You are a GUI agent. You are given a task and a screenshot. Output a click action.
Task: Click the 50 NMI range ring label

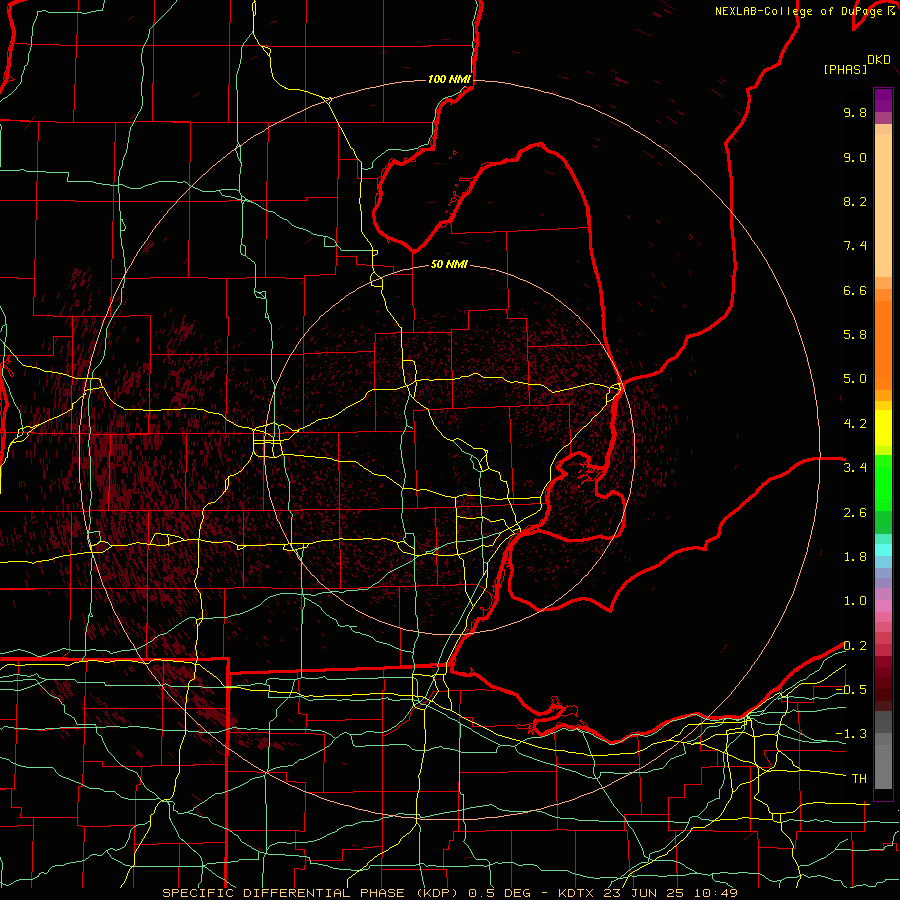(x=449, y=264)
